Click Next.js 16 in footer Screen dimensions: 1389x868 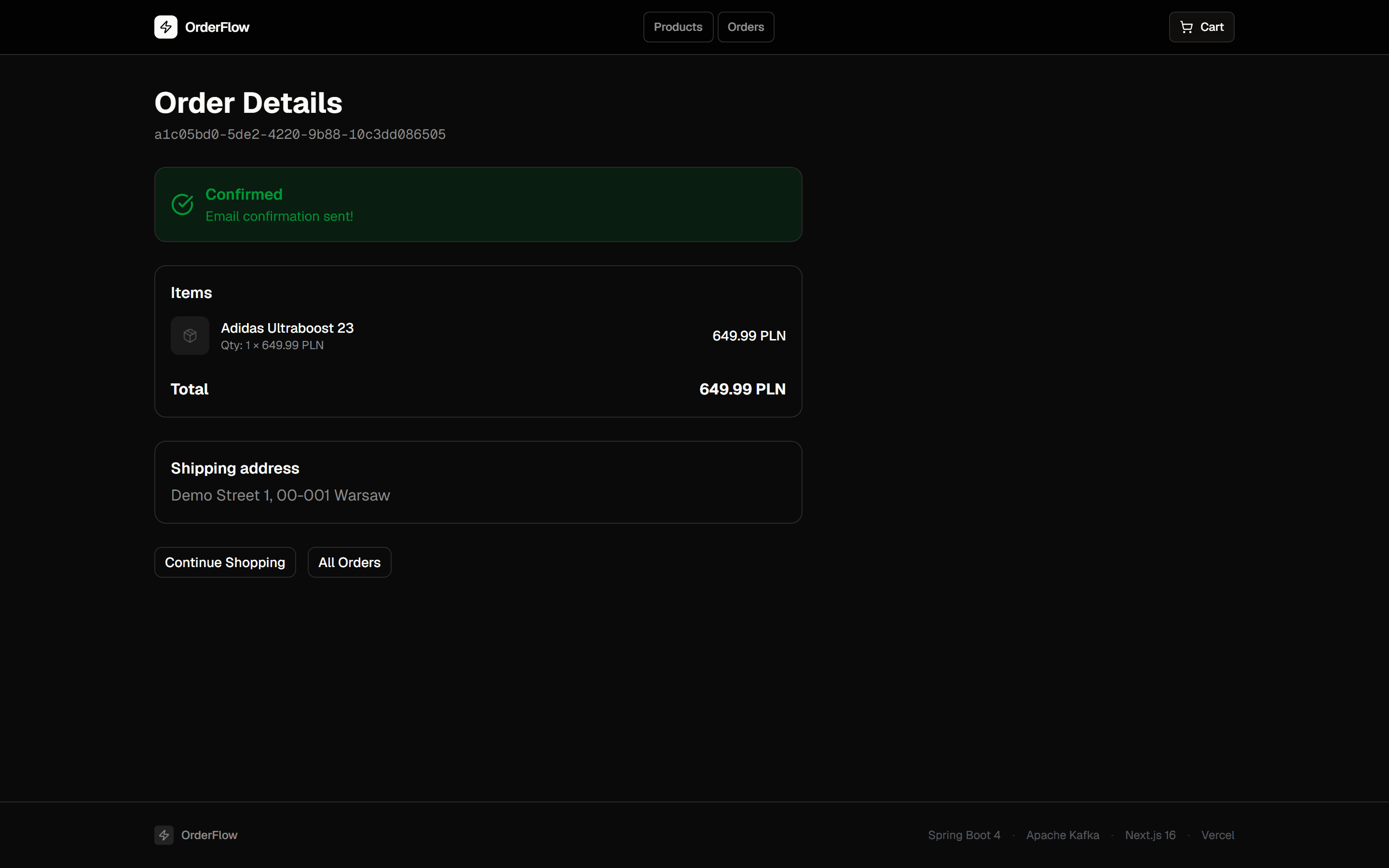[1150, 835]
